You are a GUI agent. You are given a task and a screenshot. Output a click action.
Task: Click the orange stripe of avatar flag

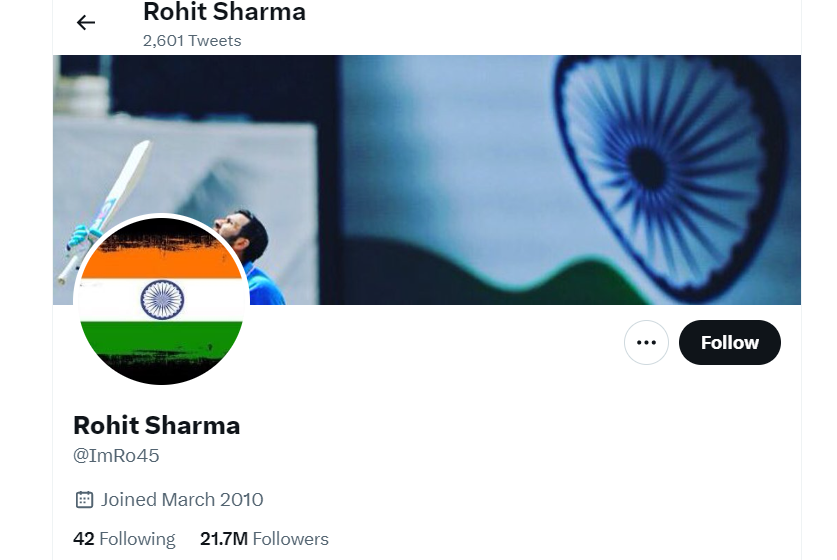161,264
